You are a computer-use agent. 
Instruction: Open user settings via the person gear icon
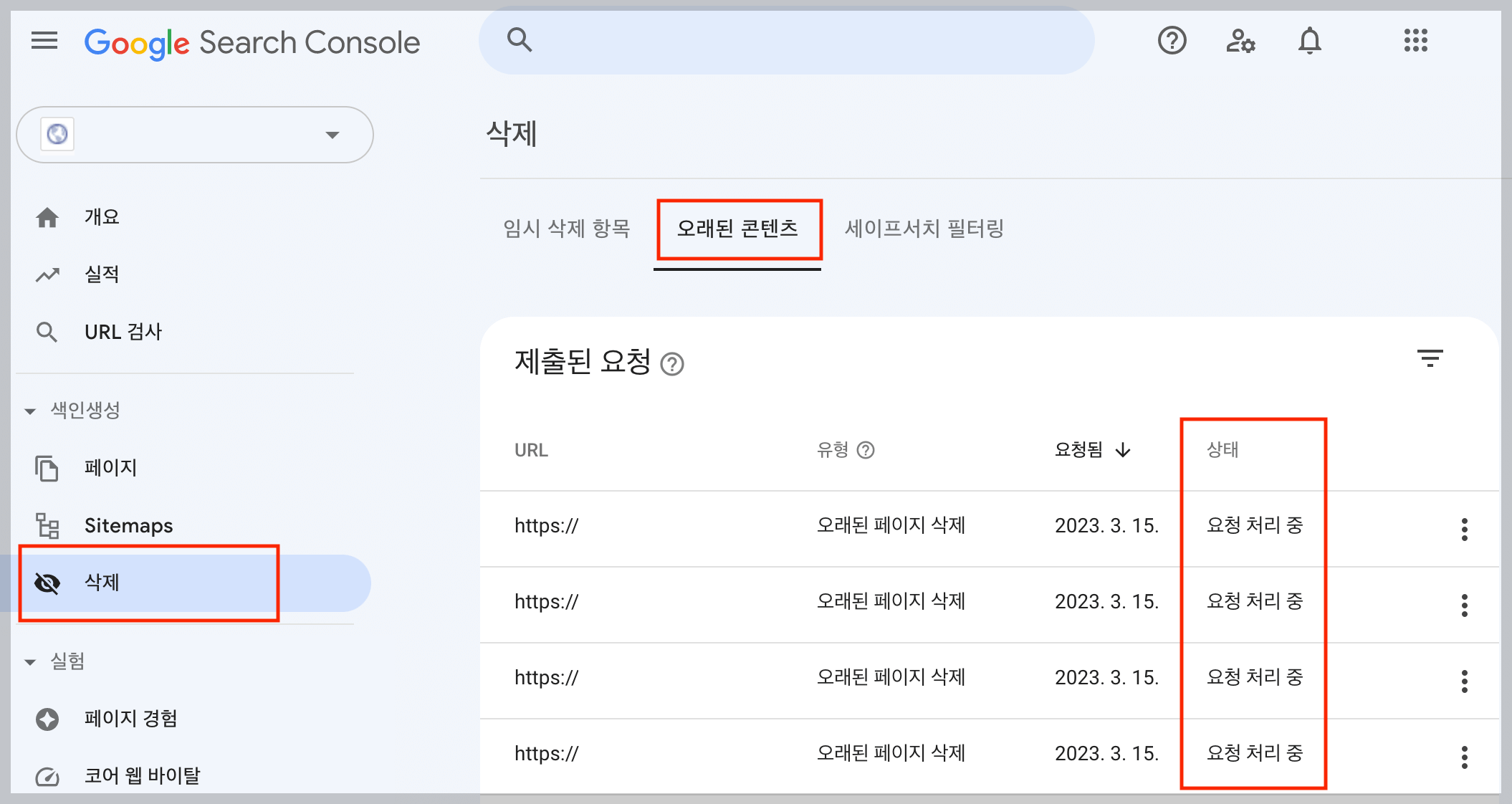pos(1240,41)
